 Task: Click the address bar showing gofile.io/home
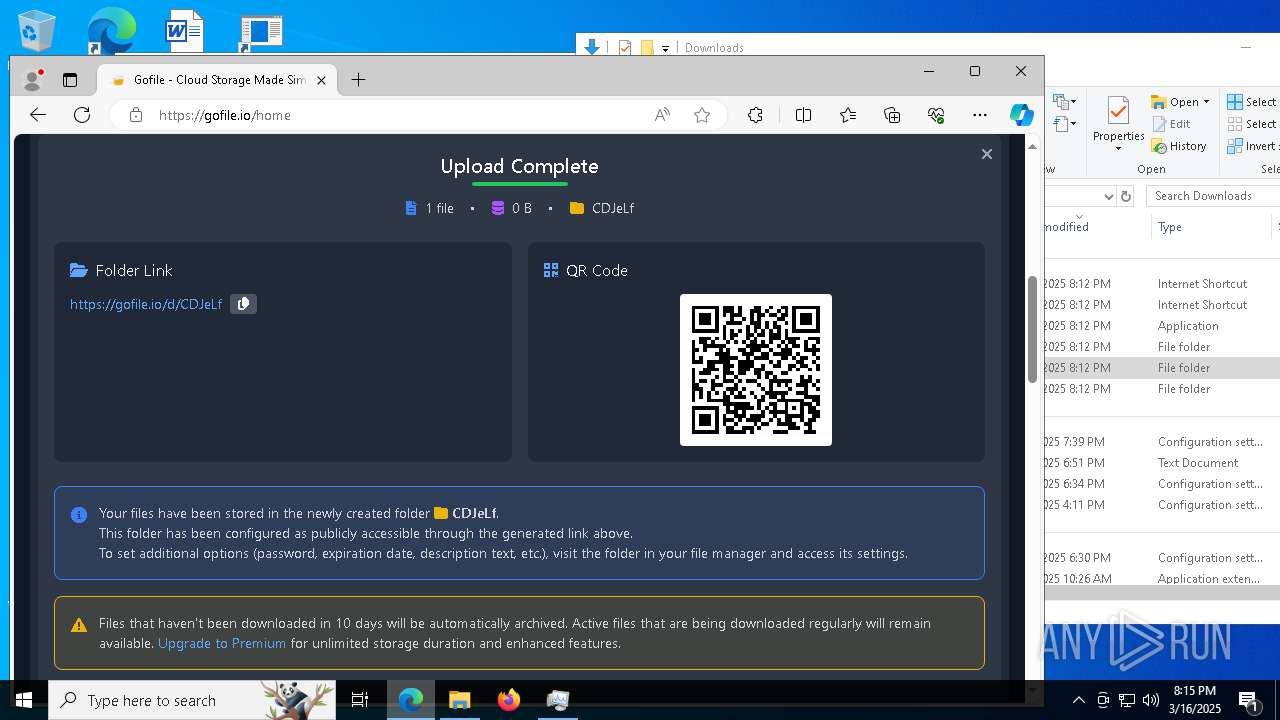400,115
